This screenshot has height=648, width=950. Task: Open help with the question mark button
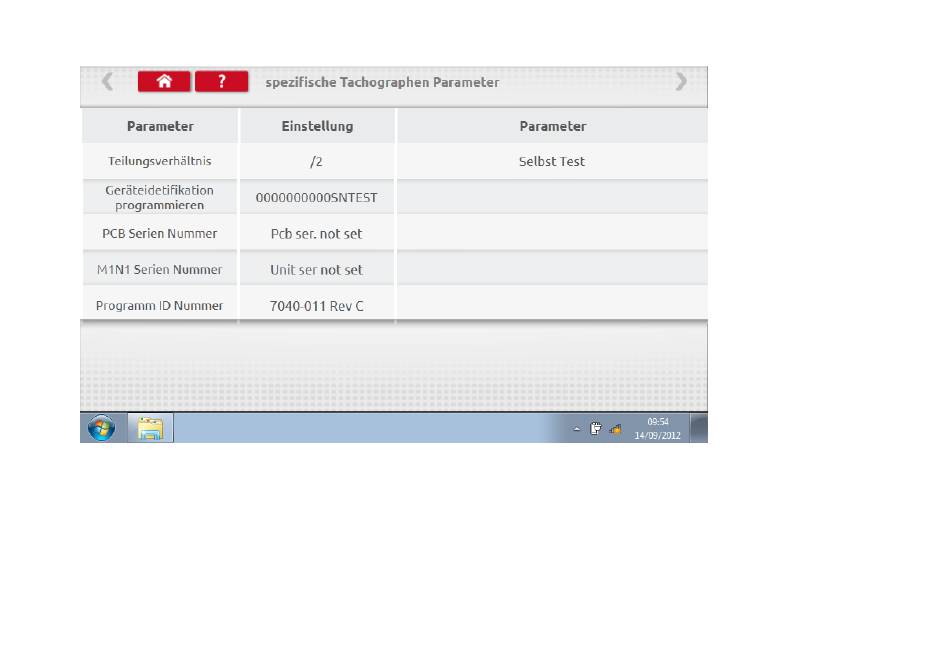pos(222,81)
